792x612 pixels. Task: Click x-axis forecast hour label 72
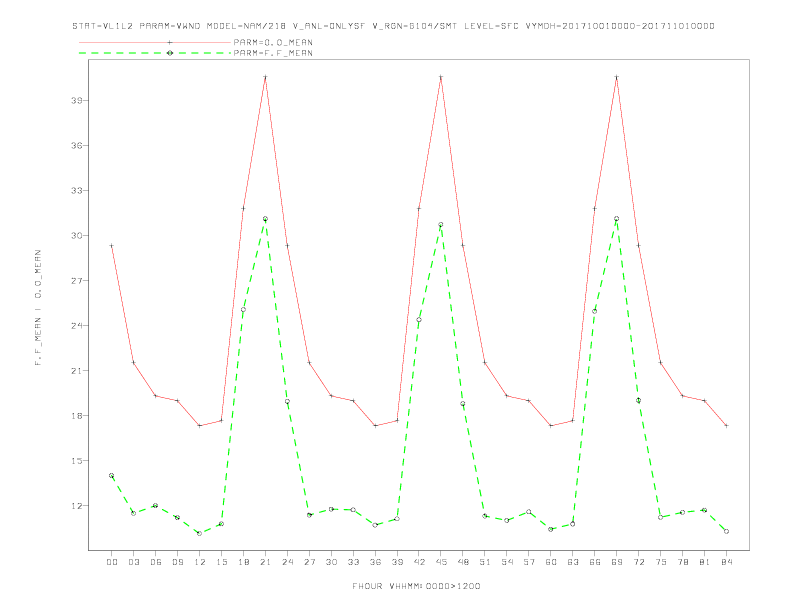(639, 562)
